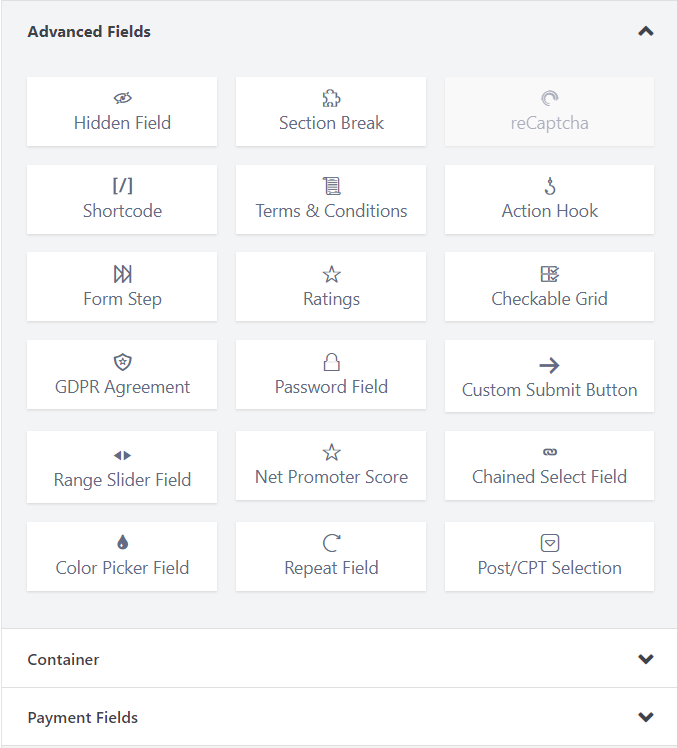Select the Section Break puzzle icon

point(331,98)
